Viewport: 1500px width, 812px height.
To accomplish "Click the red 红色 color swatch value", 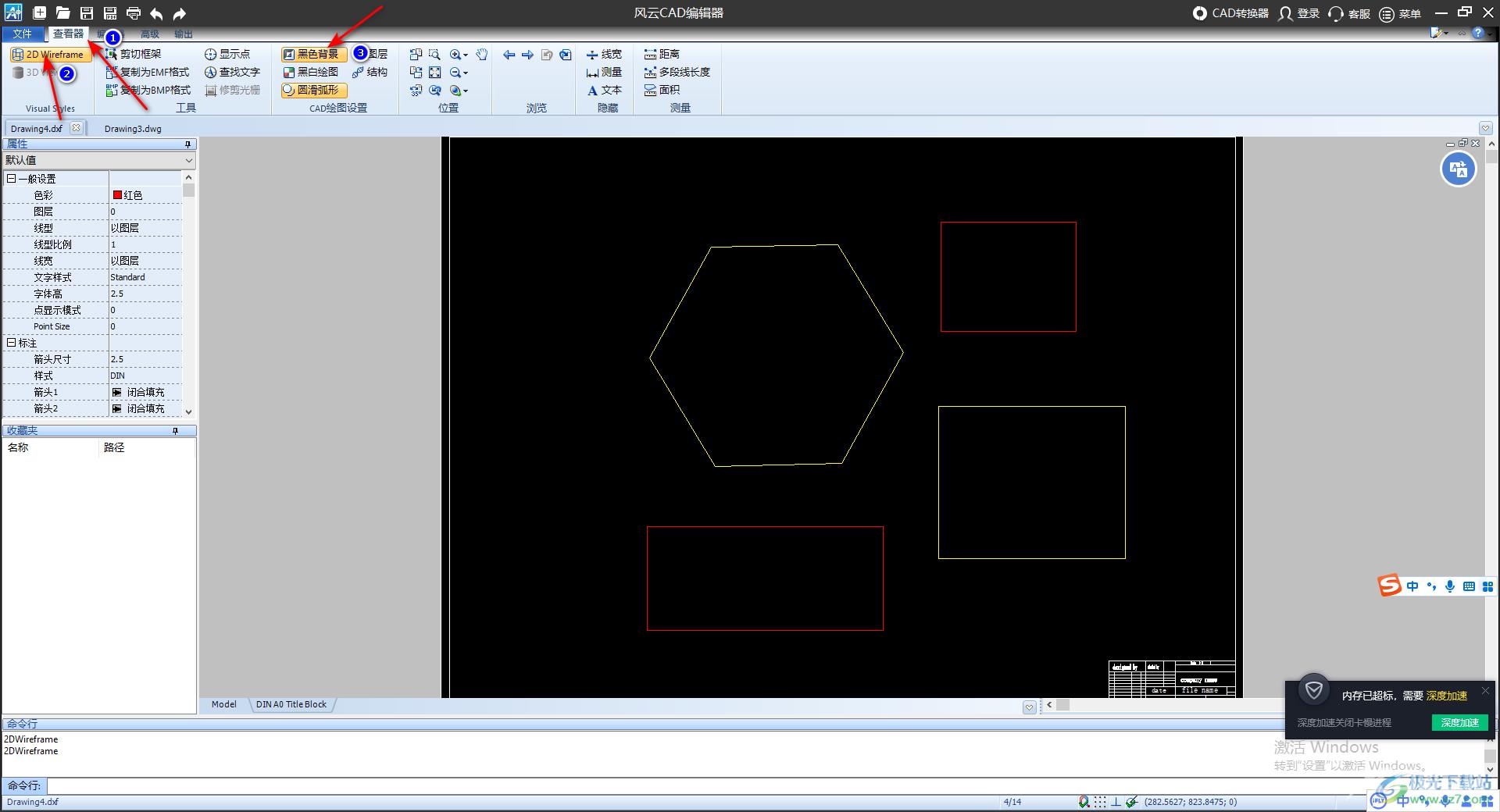I will pyautogui.click(x=145, y=195).
